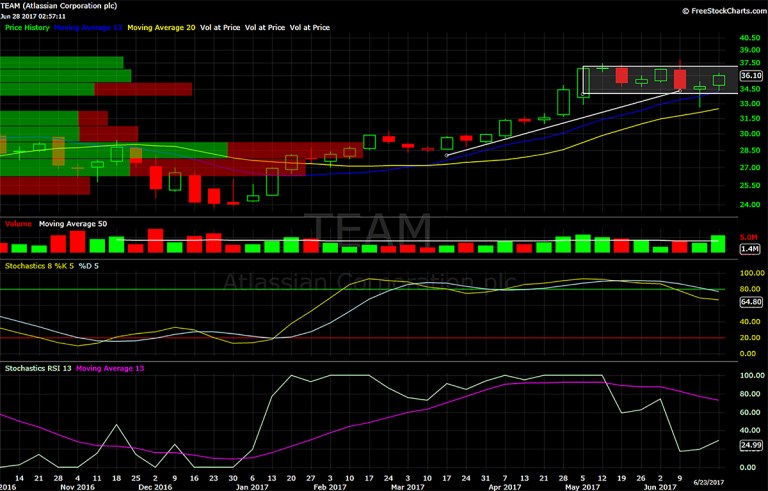
Task: Select the red candlestick above the 19 tick
Action: pos(622,75)
